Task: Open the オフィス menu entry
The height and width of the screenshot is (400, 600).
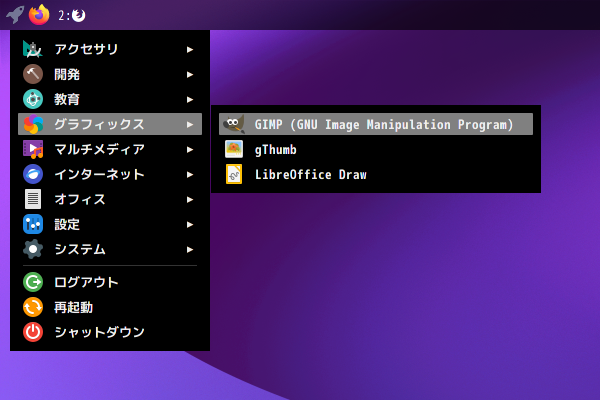Action: 110,199
